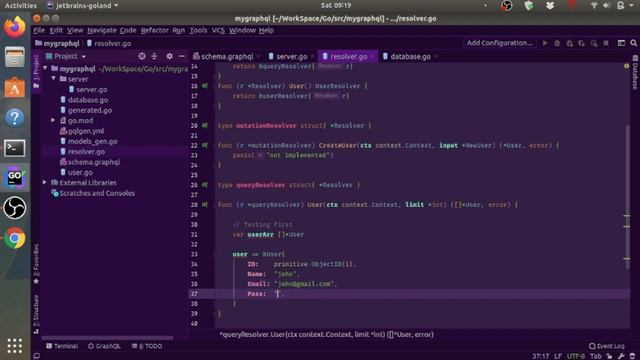Click the Debug bug icon in toolbar
Image resolution: width=640 pixels, height=360 pixels.
pyautogui.click(x=557, y=43)
